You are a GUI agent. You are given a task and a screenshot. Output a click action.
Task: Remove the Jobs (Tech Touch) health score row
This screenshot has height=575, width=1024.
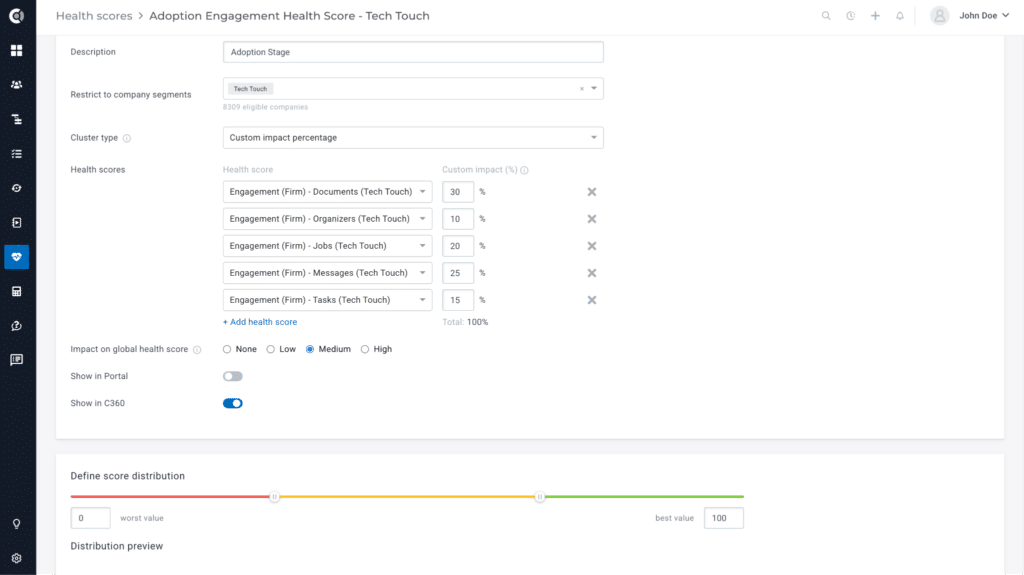coord(592,246)
